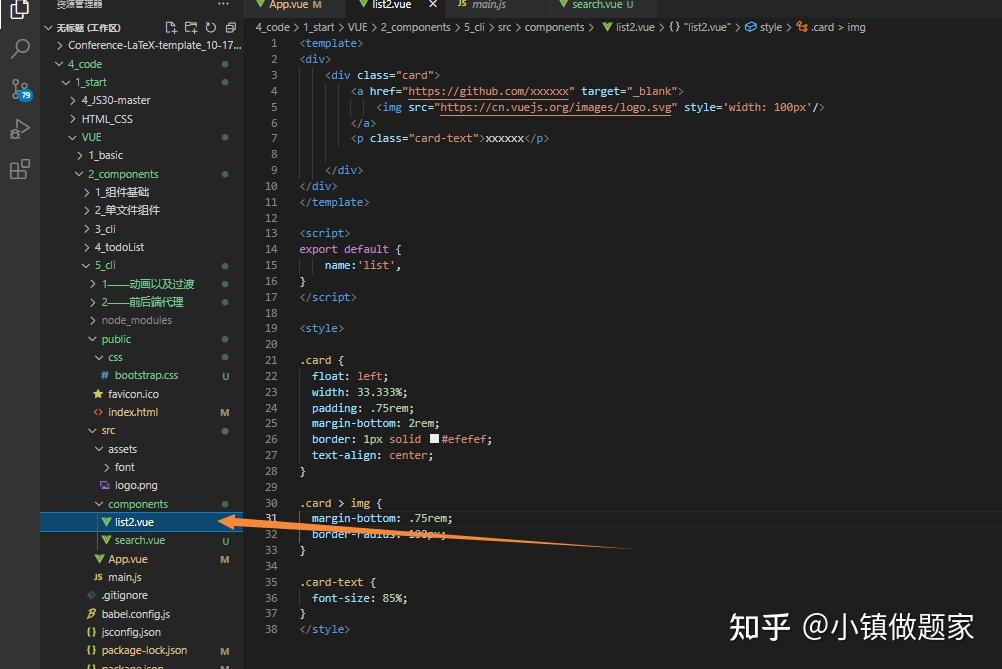Image resolution: width=1002 pixels, height=669 pixels.
Task: Click the #efefef color swatch in border rule
Action: (x=435, y=439)
